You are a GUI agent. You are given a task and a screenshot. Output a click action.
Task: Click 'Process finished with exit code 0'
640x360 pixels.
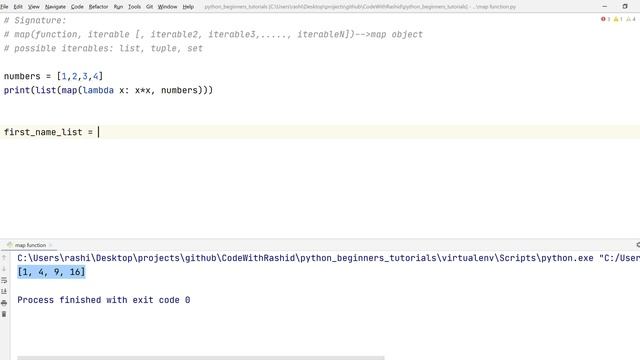(x=104, y=300)
